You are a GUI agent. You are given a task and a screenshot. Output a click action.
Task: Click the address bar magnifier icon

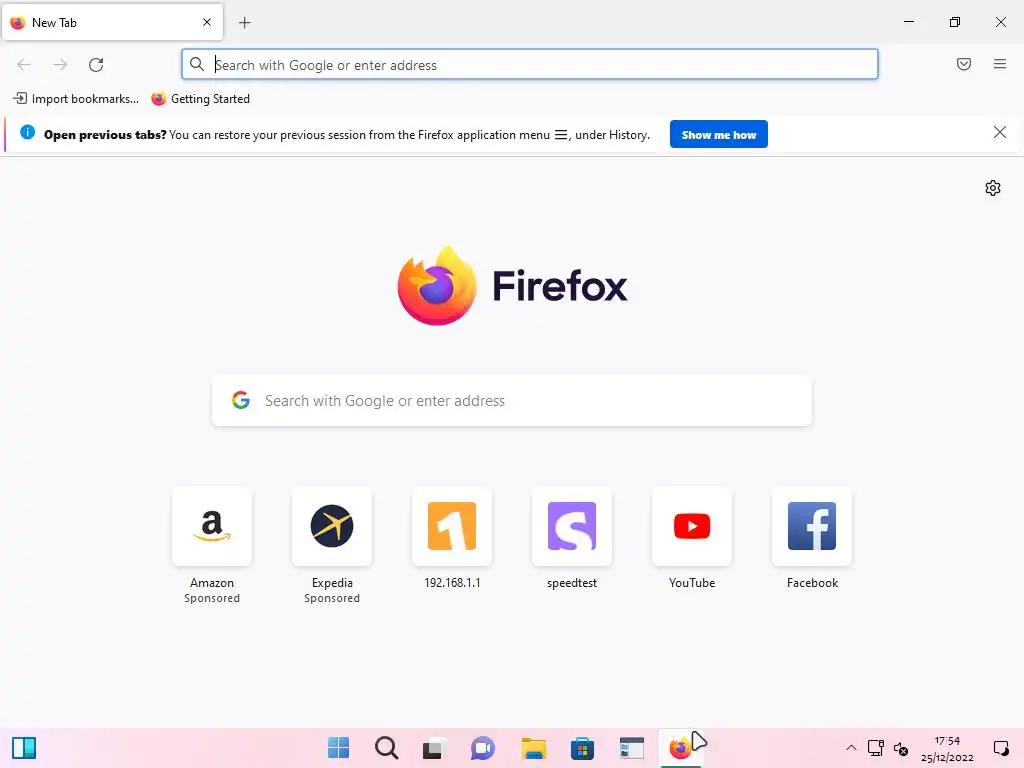197,64
